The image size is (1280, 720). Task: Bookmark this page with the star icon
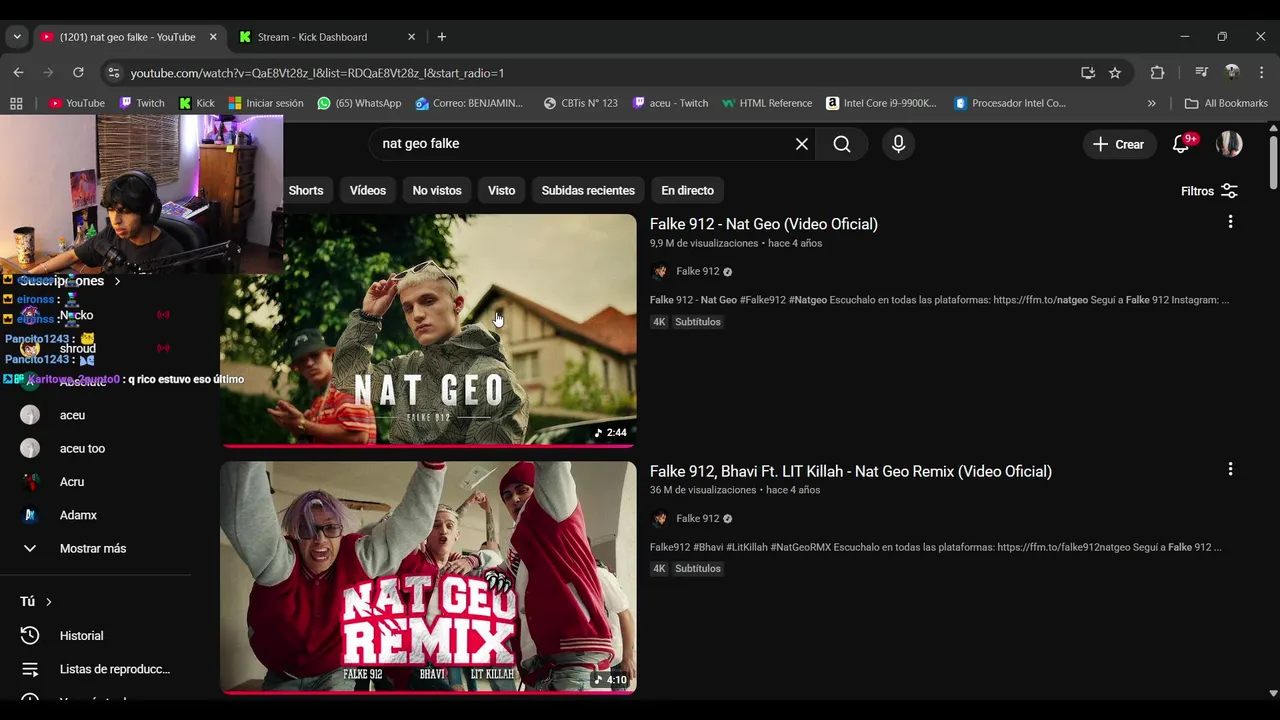pos(1115,73)
